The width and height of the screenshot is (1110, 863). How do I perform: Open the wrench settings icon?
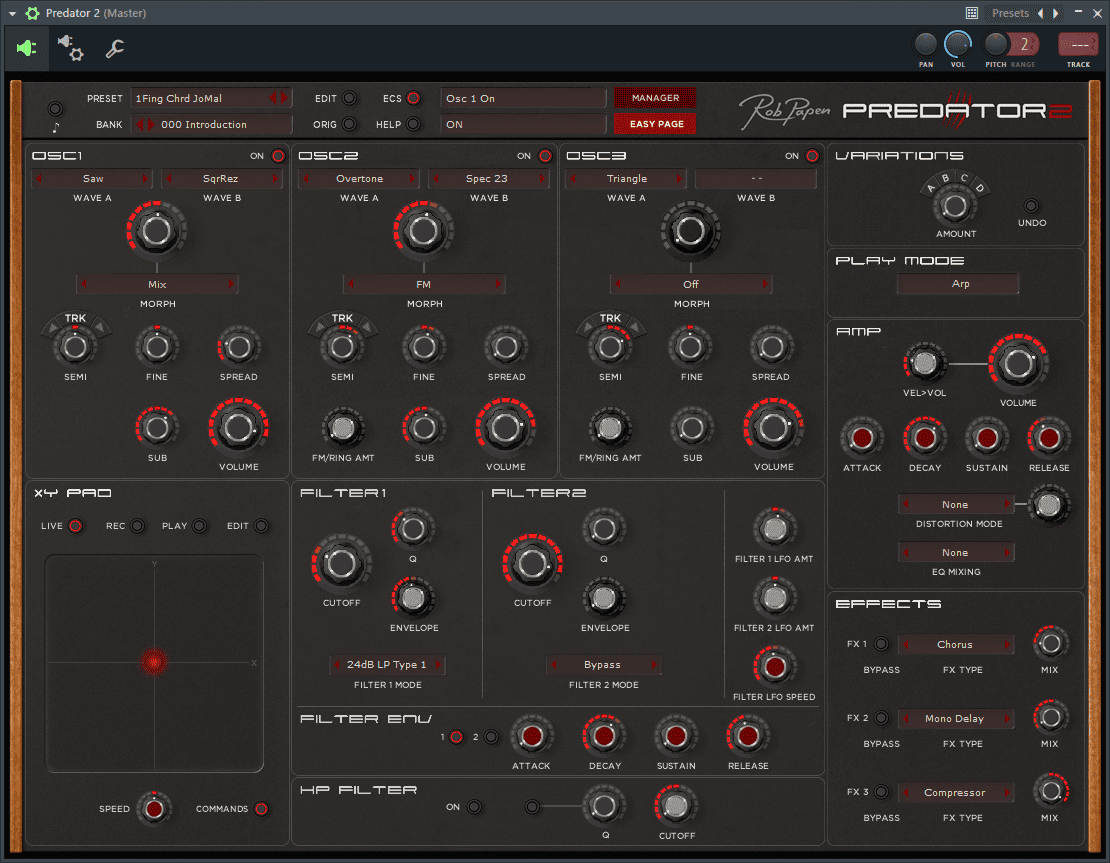point(115,48)
